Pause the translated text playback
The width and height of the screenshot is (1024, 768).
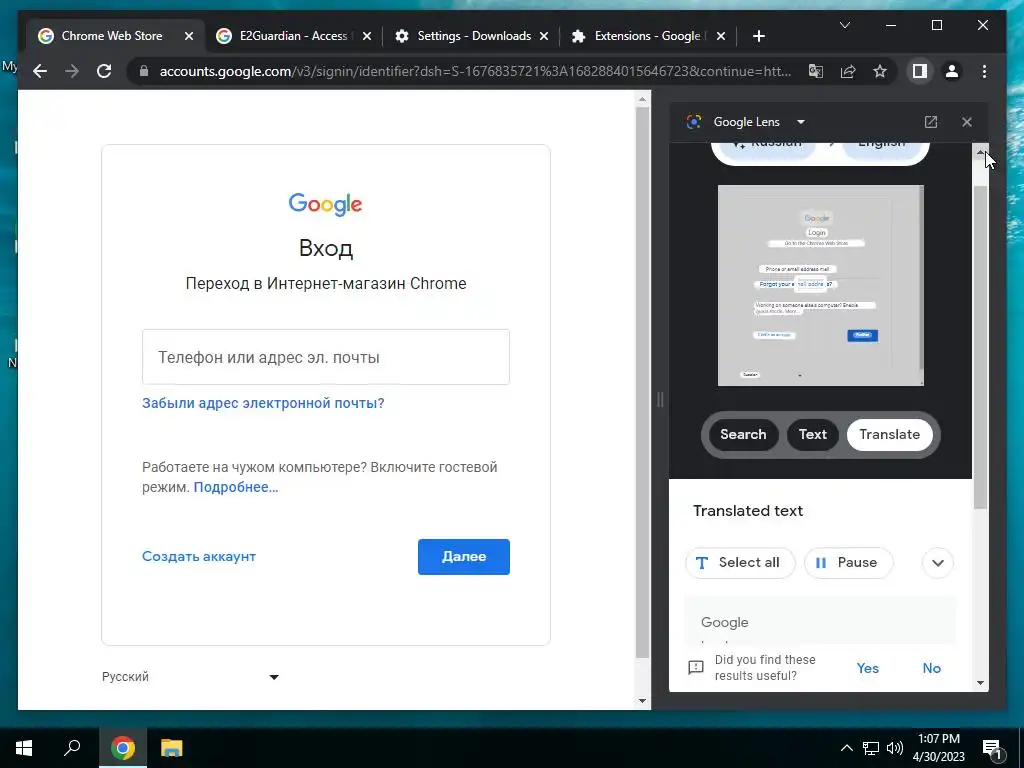(848, 562)
